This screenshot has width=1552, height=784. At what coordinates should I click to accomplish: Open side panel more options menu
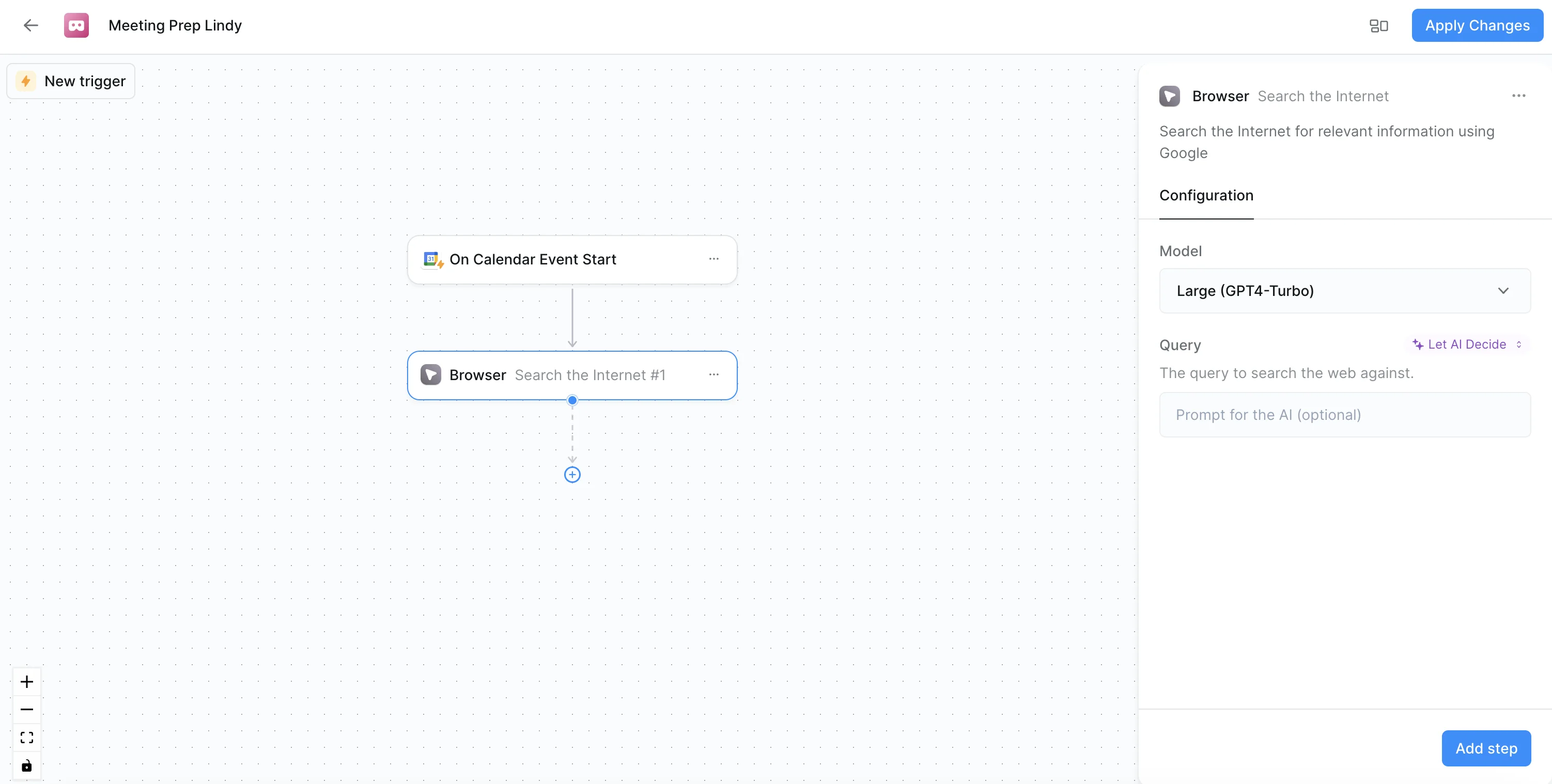pyautogui.click(x=1518, y=96)
